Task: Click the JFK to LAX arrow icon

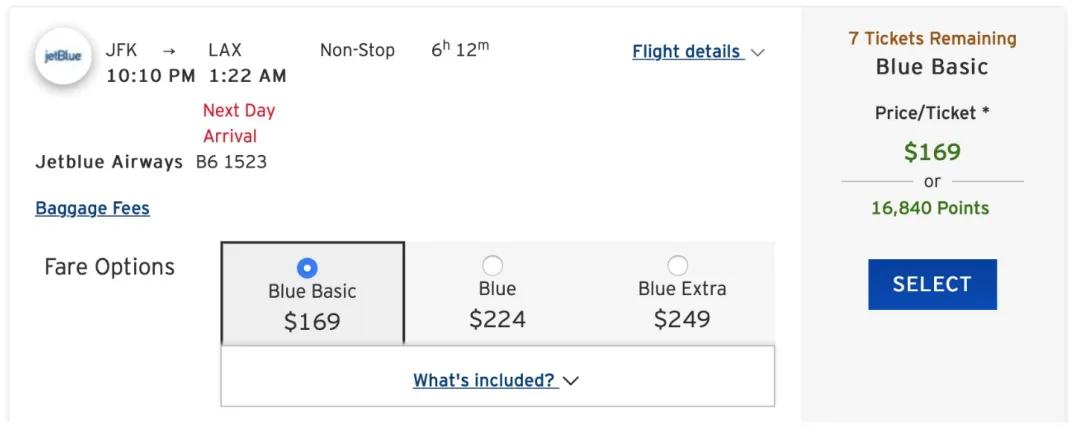Action: (169, 51)
